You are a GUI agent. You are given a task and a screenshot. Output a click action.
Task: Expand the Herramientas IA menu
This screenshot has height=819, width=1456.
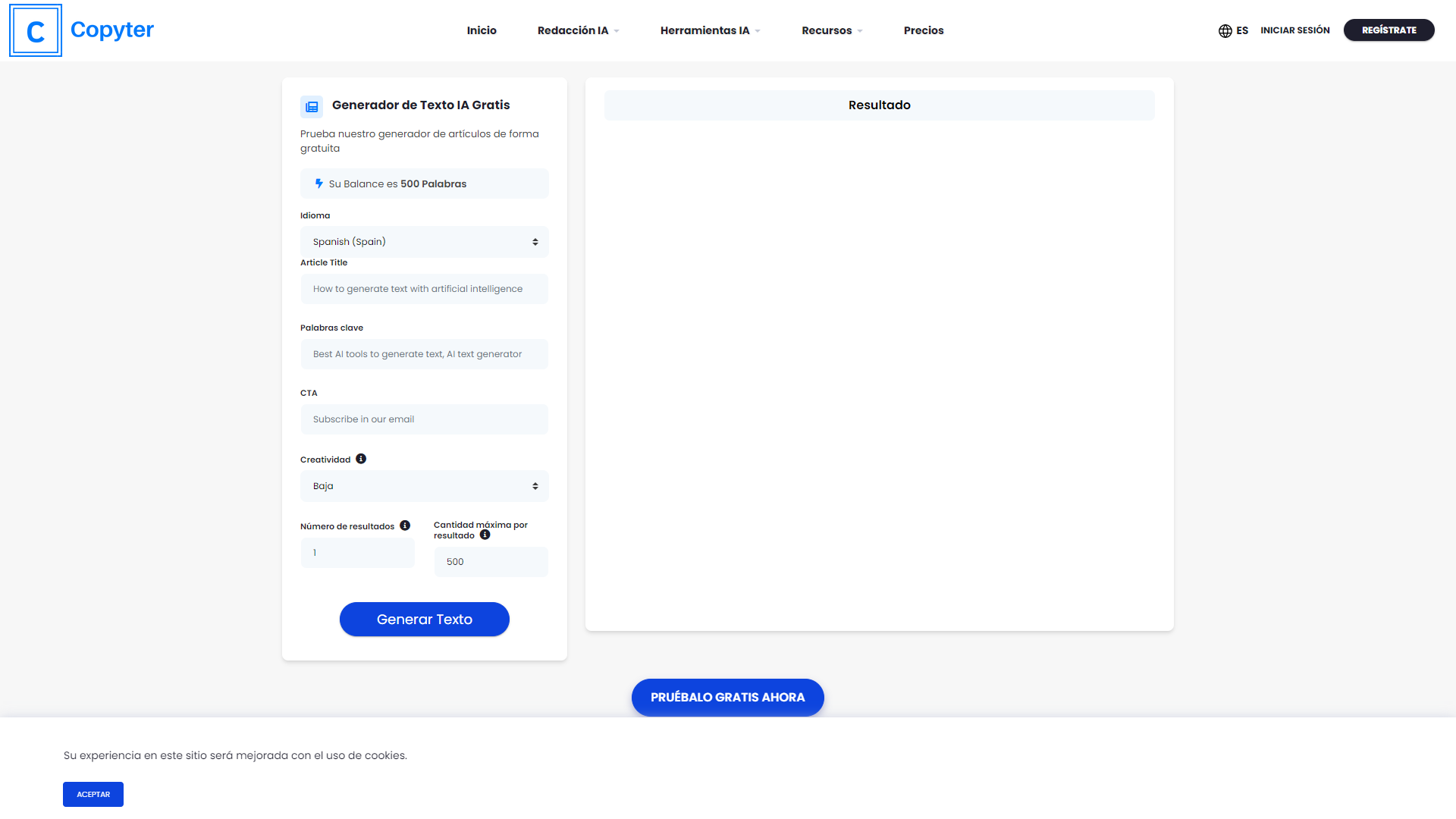point(710,30)
